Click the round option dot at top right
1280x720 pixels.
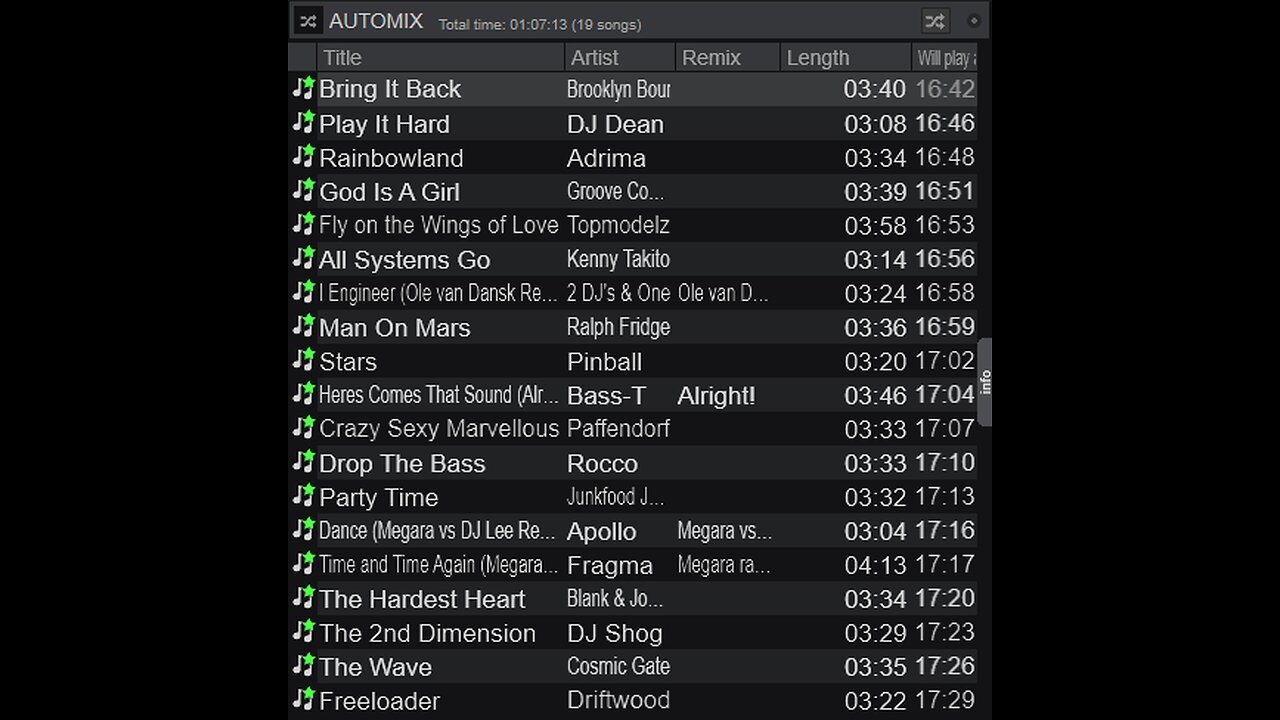[974, 21]
